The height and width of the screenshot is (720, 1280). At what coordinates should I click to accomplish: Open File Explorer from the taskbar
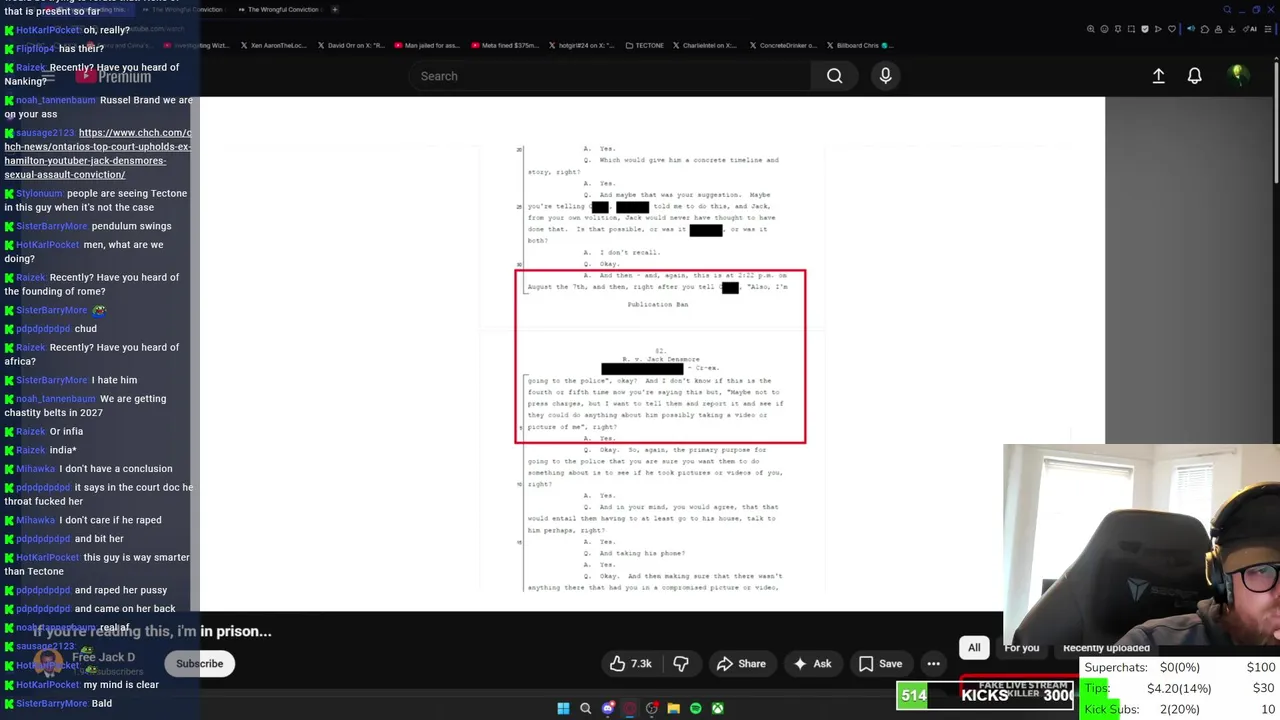tap(673, 708)
